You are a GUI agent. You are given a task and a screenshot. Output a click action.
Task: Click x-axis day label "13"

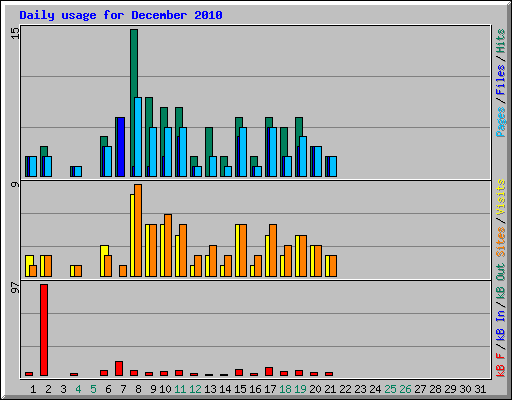point(210,389)
